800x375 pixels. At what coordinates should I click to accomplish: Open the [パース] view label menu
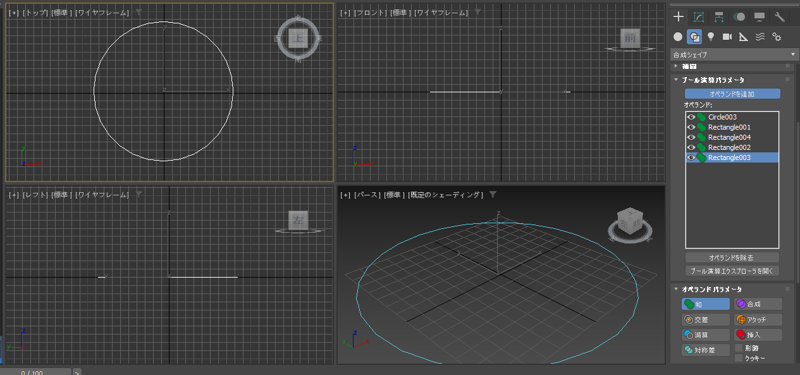(x=367, y=195)
